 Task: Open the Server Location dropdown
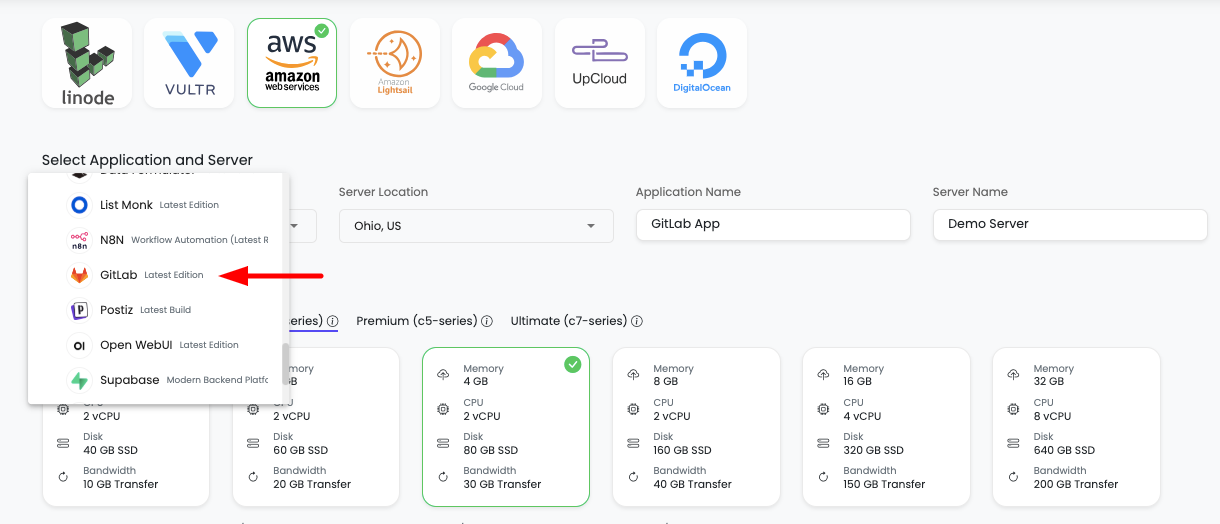click(x=476, y=226)
